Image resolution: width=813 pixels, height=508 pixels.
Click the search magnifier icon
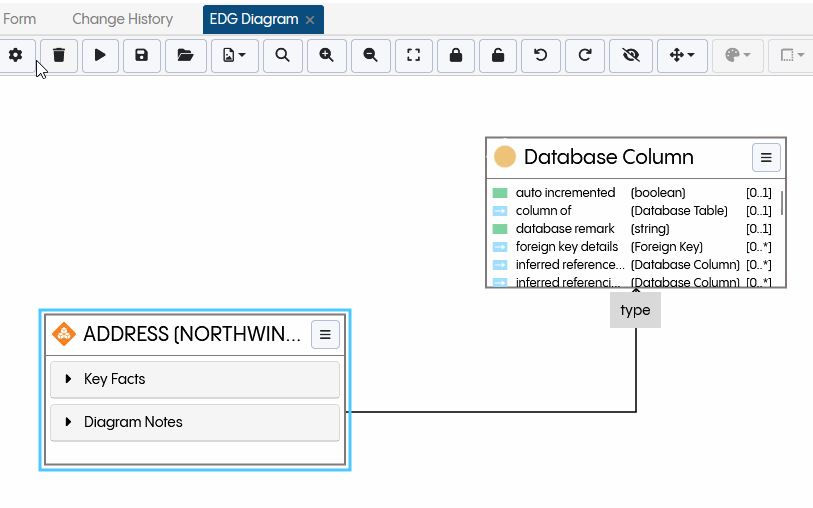(283, 56)
